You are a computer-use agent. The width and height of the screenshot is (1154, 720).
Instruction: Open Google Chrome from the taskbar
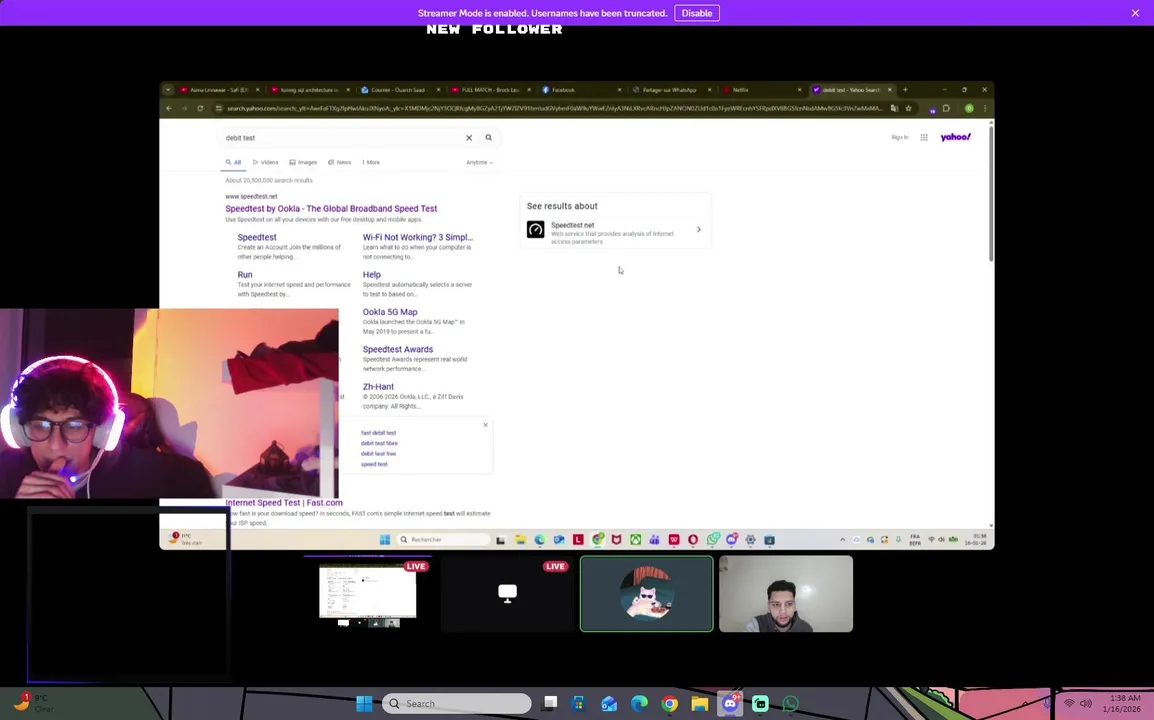[x=670, y=704]
